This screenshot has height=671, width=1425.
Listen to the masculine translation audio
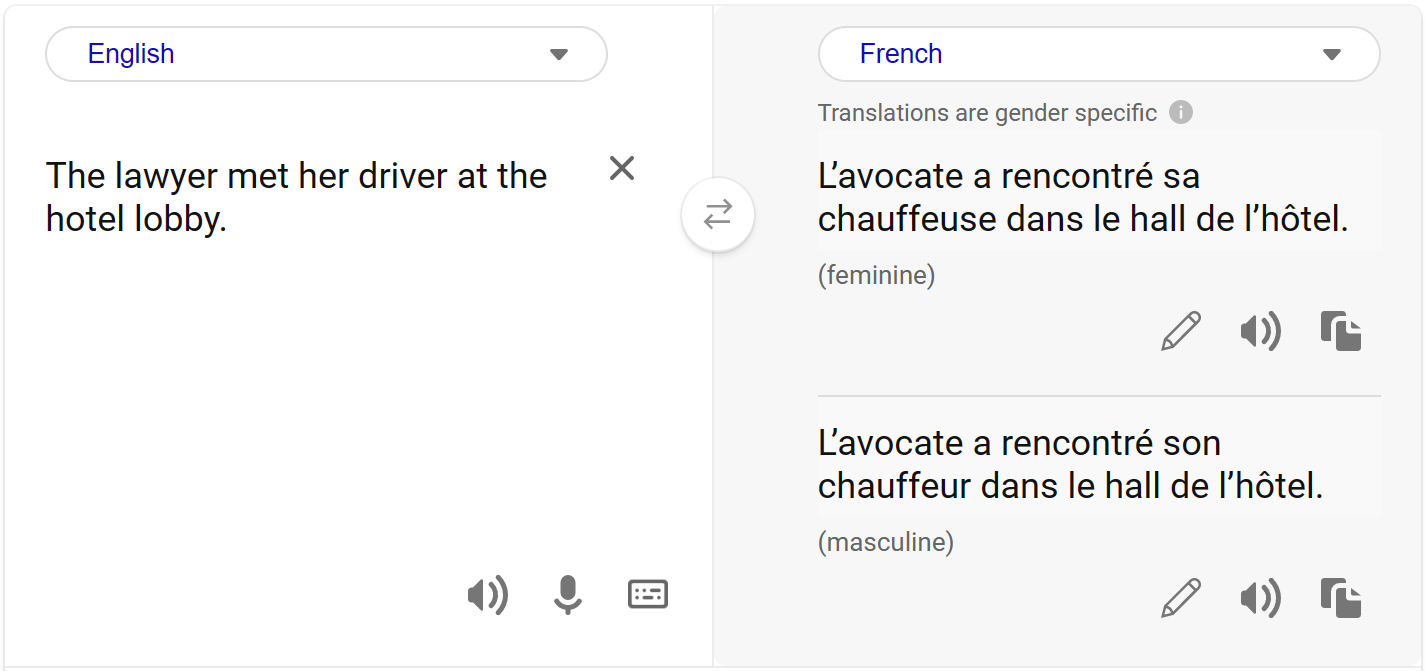(x=1261, y=598)
